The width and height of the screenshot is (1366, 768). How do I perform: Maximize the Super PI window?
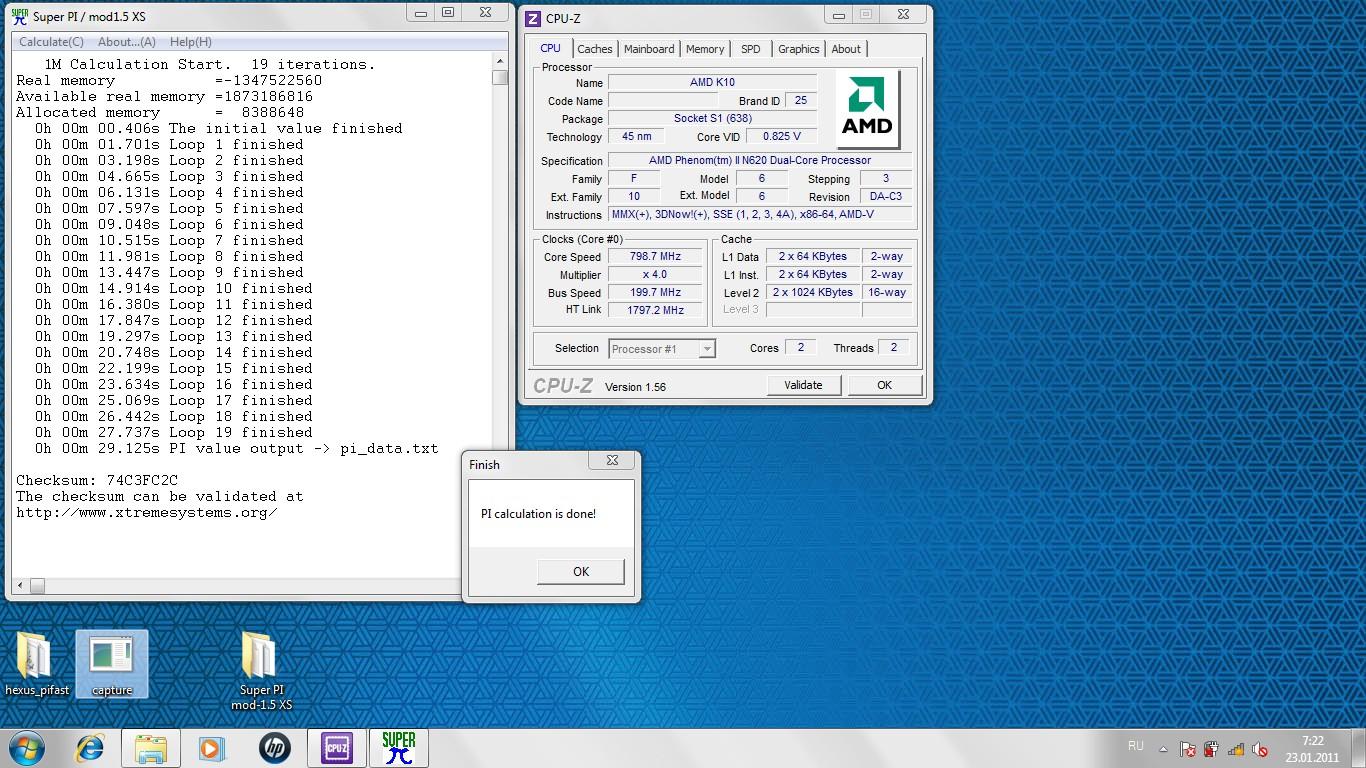pyautogui.click(x=448, y=14)
